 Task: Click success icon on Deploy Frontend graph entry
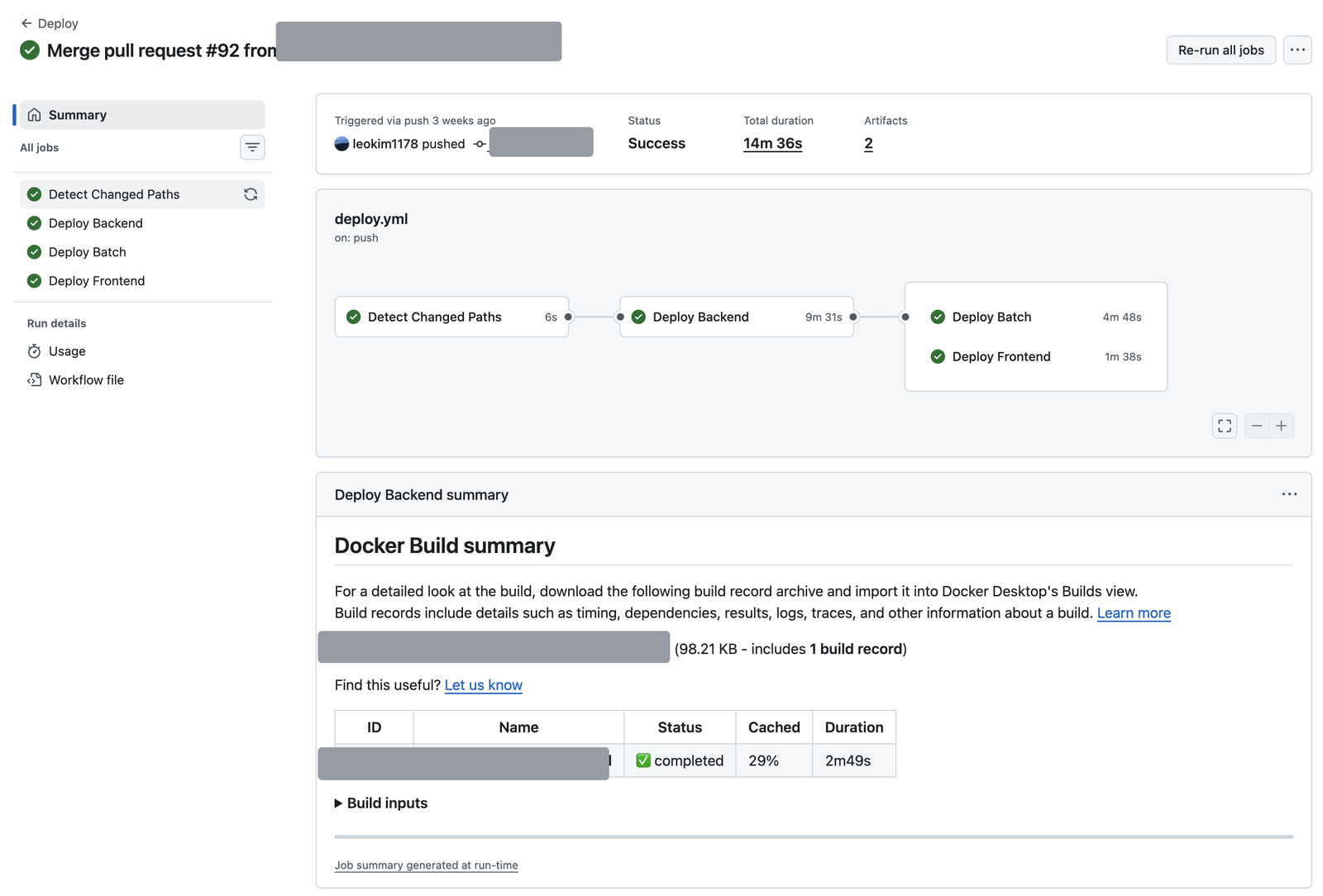[938, 356]
